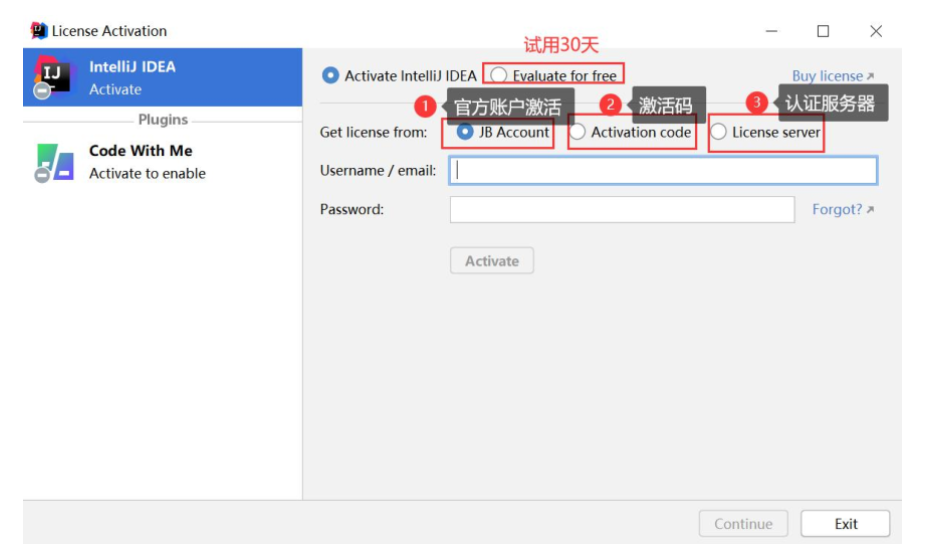This screenshot has height=551, width=927.
Task: Select the IntelliJ IDEA Activate list entry
Action: coord(163,77)
